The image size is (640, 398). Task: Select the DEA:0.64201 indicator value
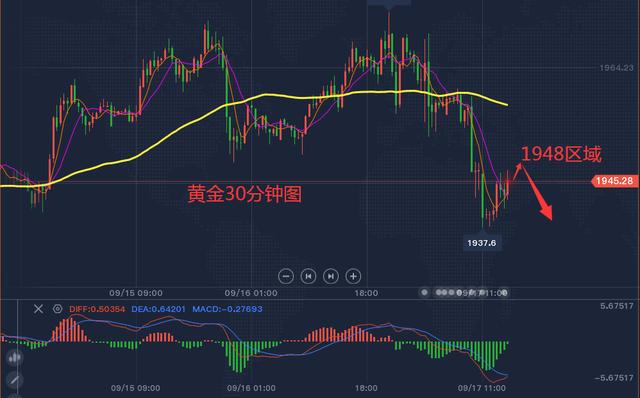pos(158,309)
